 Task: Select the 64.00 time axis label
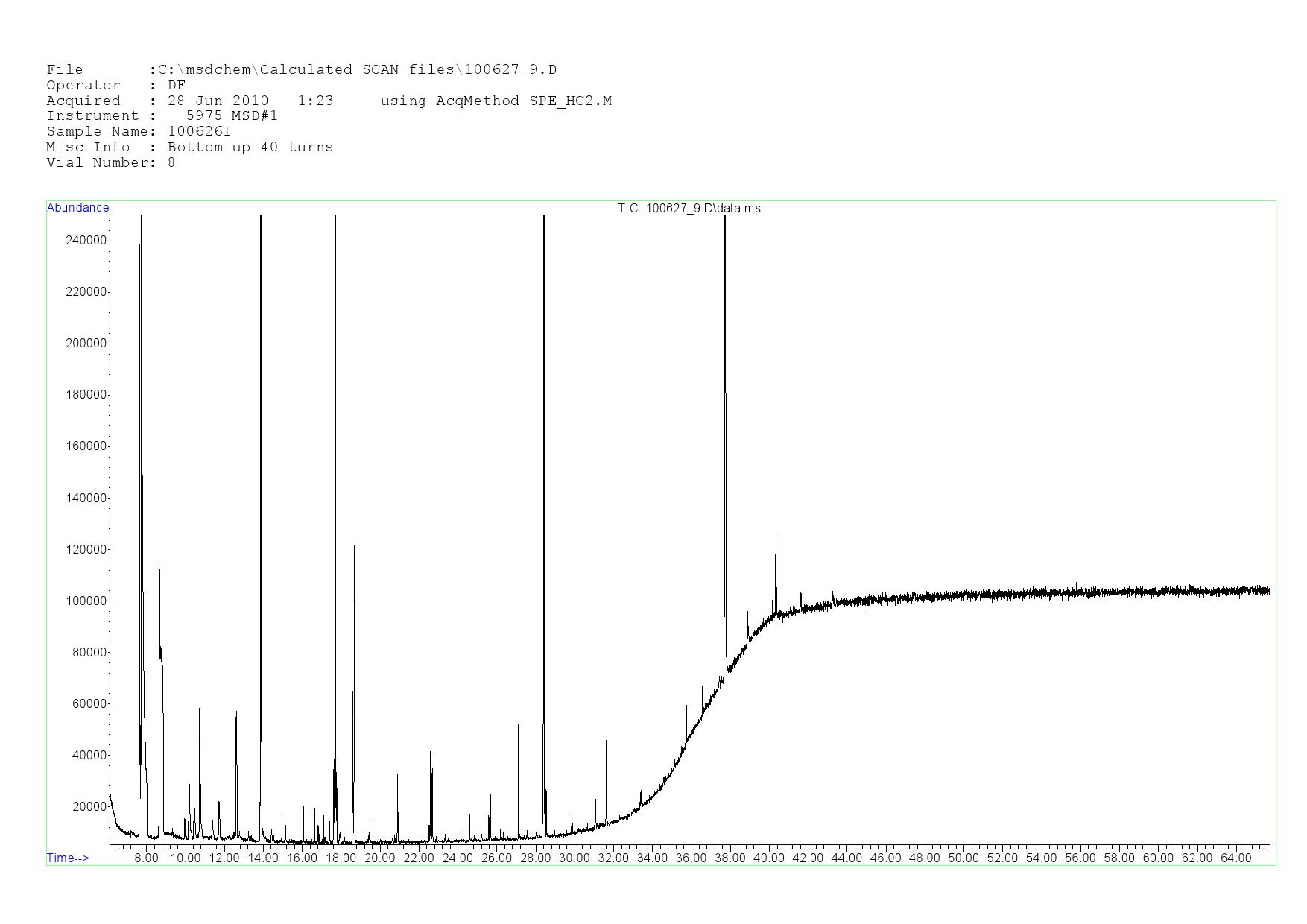tap(1235, 858)
